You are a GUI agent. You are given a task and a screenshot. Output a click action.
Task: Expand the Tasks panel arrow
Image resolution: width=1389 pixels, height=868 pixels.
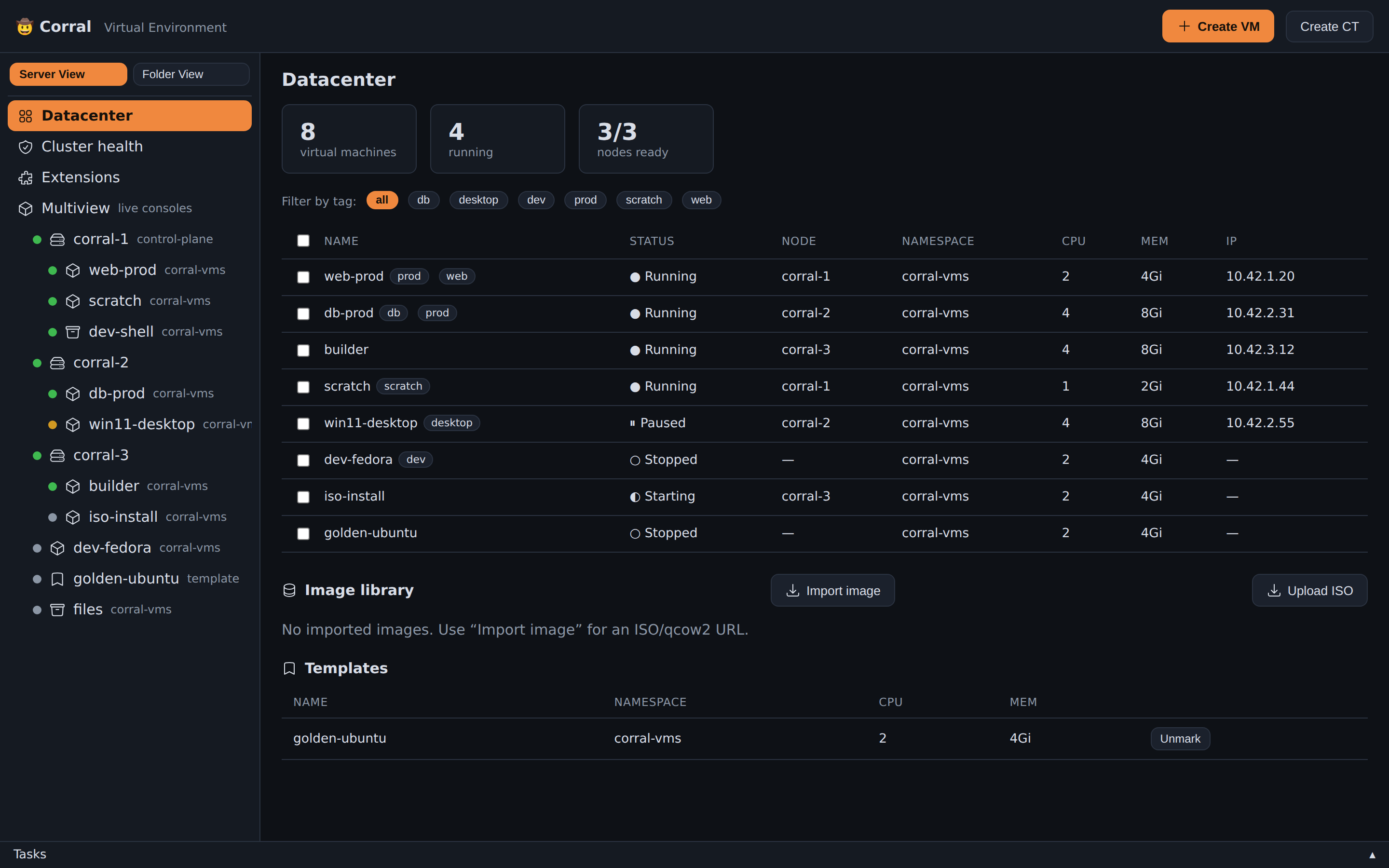click(1372, 855)
